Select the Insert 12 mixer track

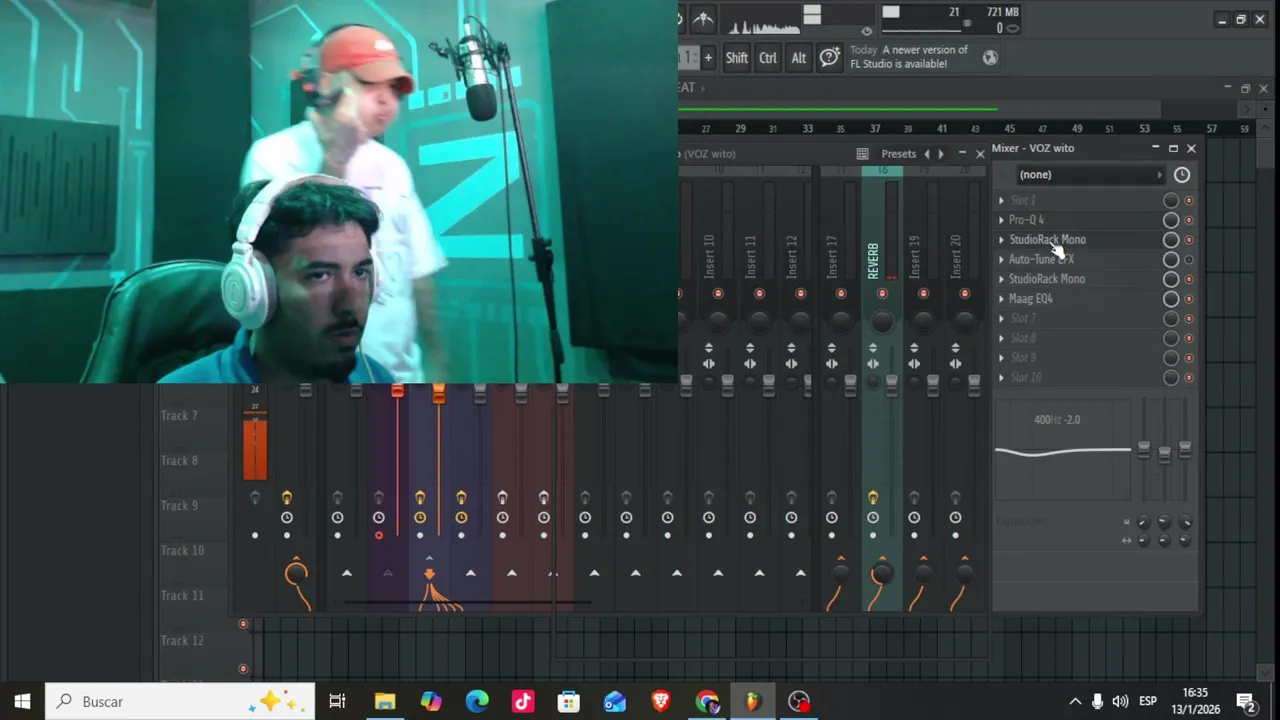(x=792, y=257)
